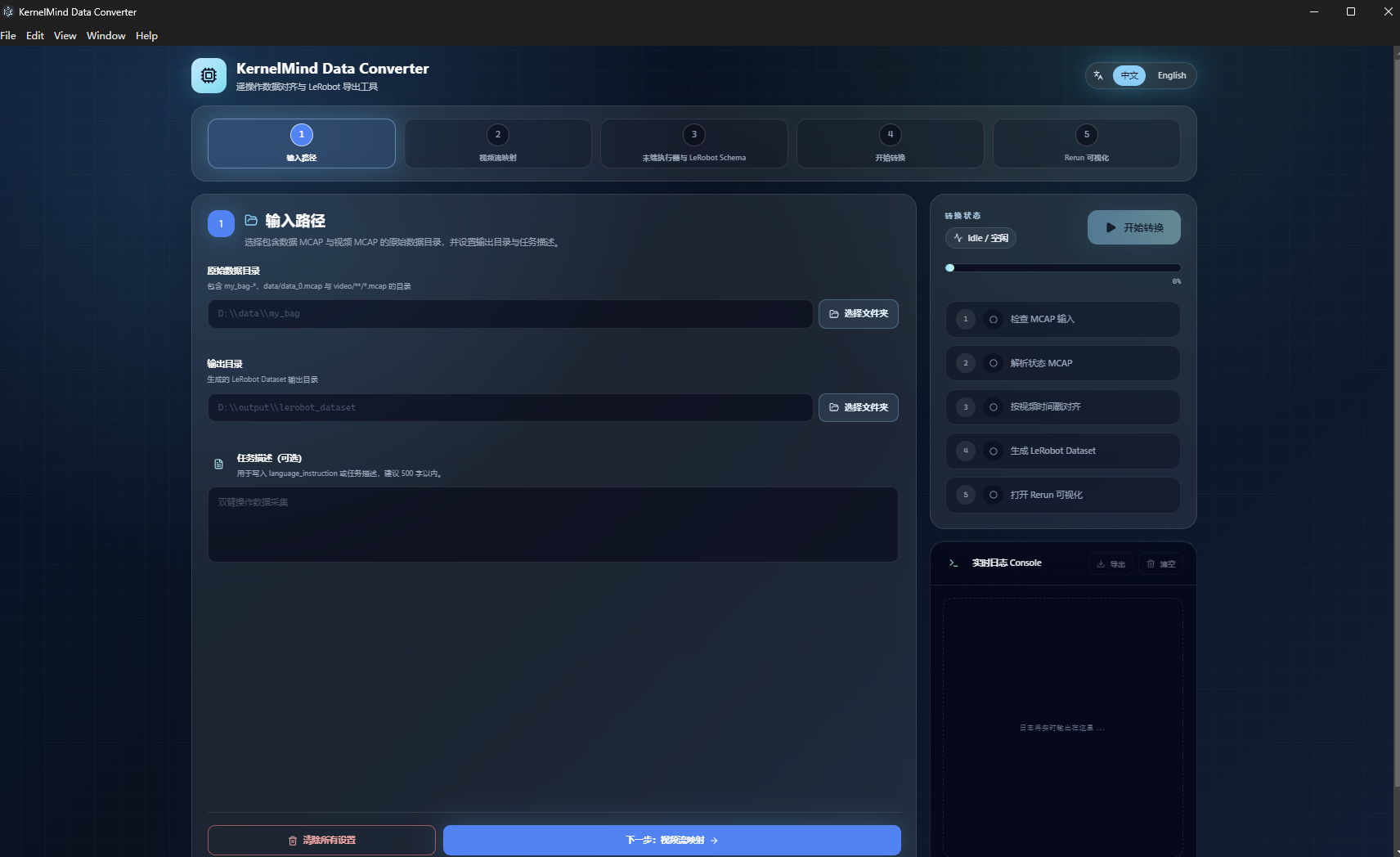Click the status circle for 解析状态 MCAP
Screen dimensions: 1400x857
994,363
